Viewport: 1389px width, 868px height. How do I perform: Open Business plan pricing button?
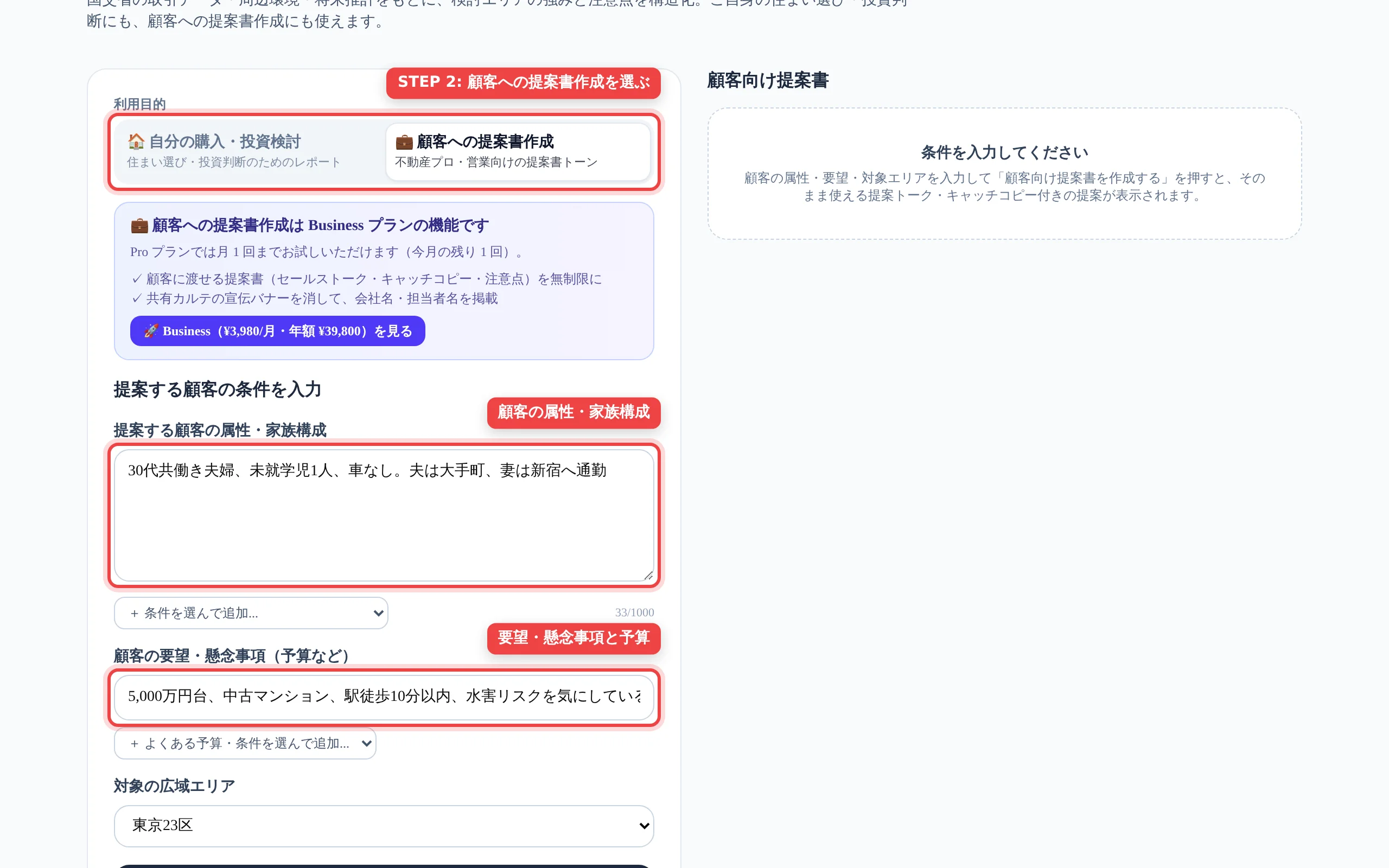point(277,331)
